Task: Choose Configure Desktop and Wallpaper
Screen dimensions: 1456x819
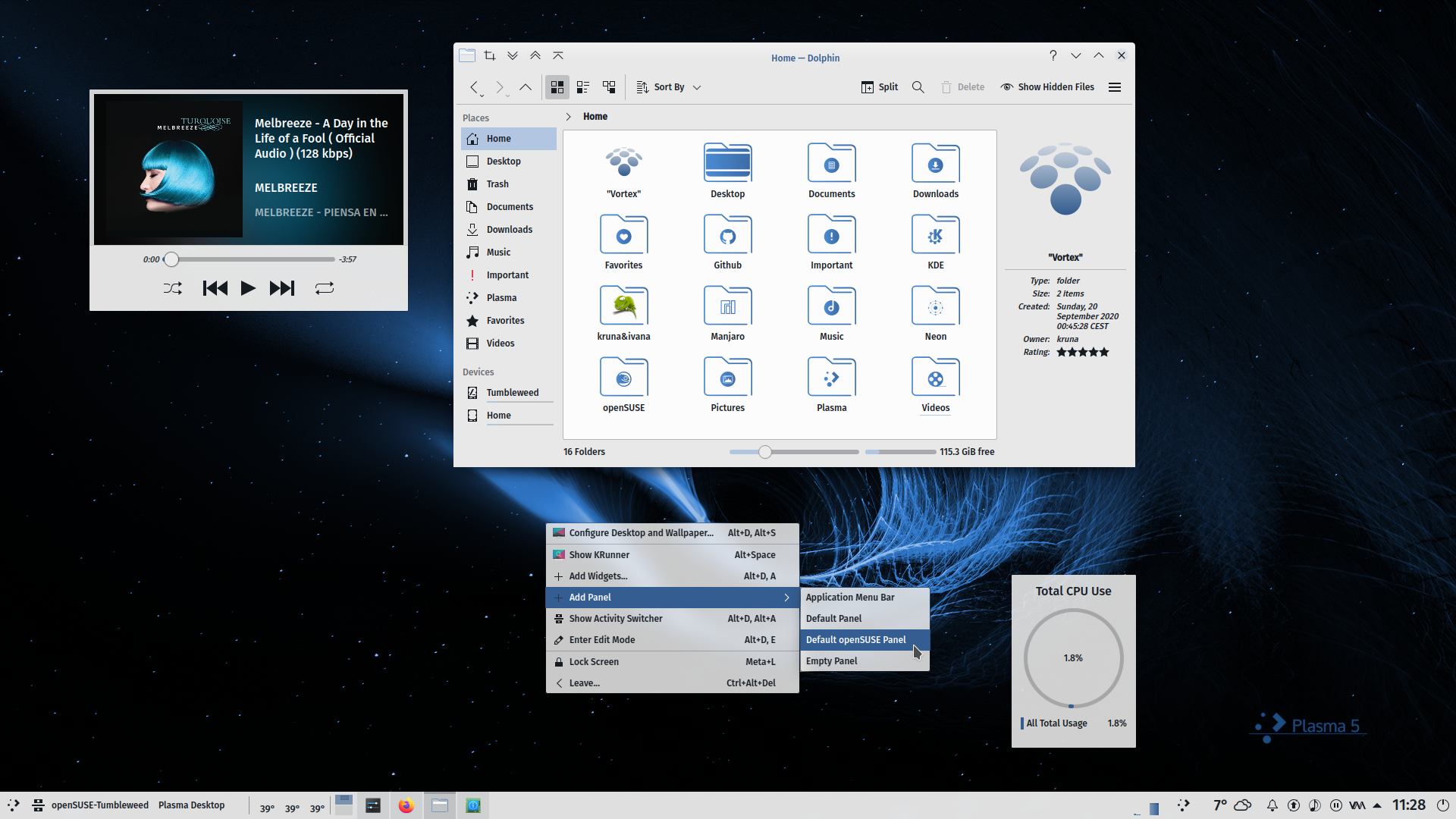Action: click(x=673, y=533)
